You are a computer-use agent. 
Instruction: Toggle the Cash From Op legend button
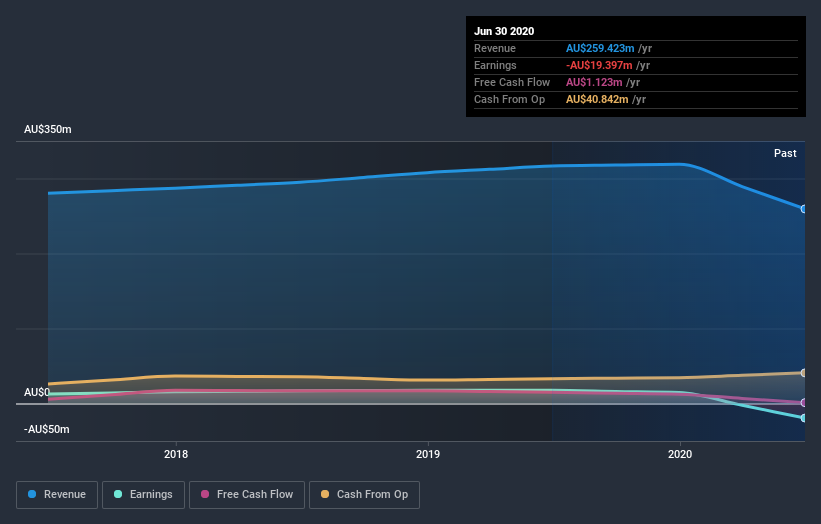(x=364, y=495)
